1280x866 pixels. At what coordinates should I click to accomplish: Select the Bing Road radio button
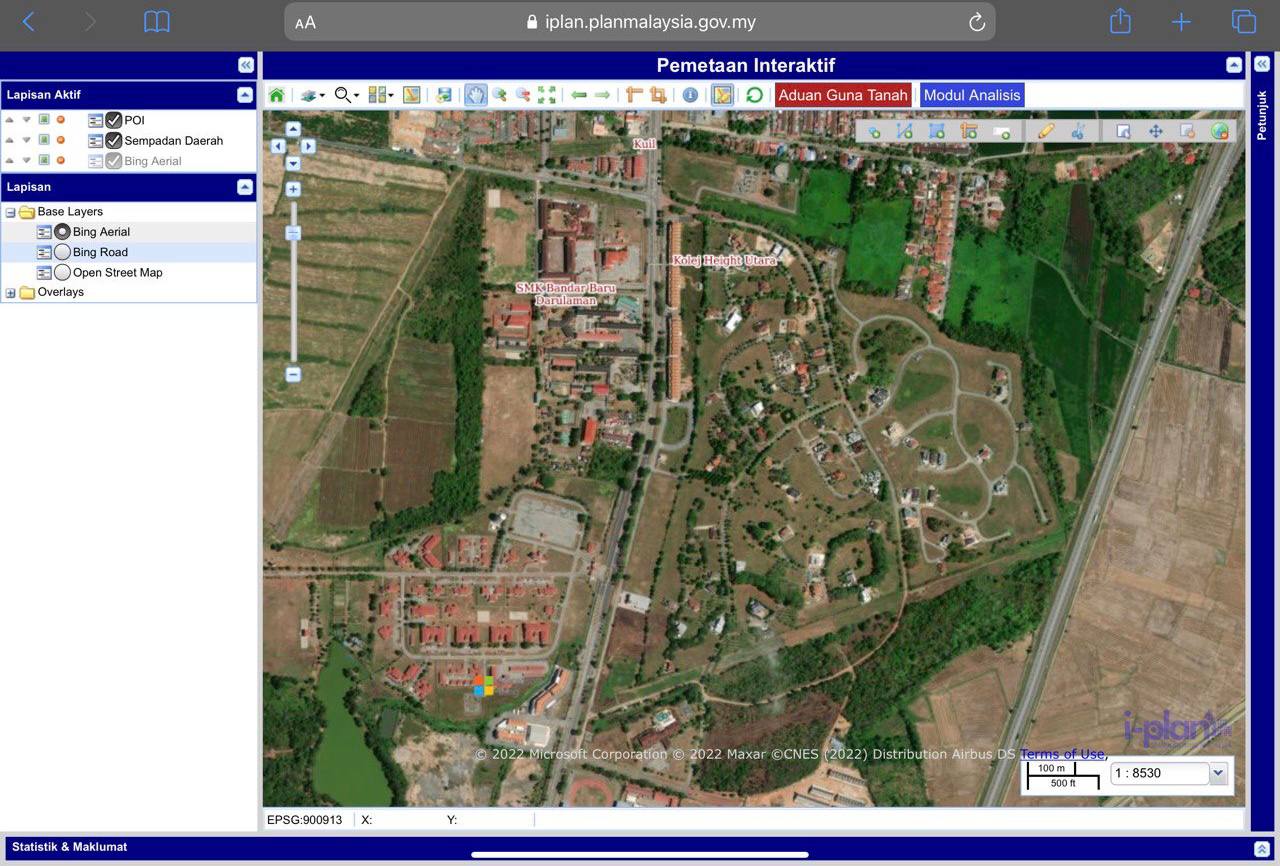click(62, 252)
